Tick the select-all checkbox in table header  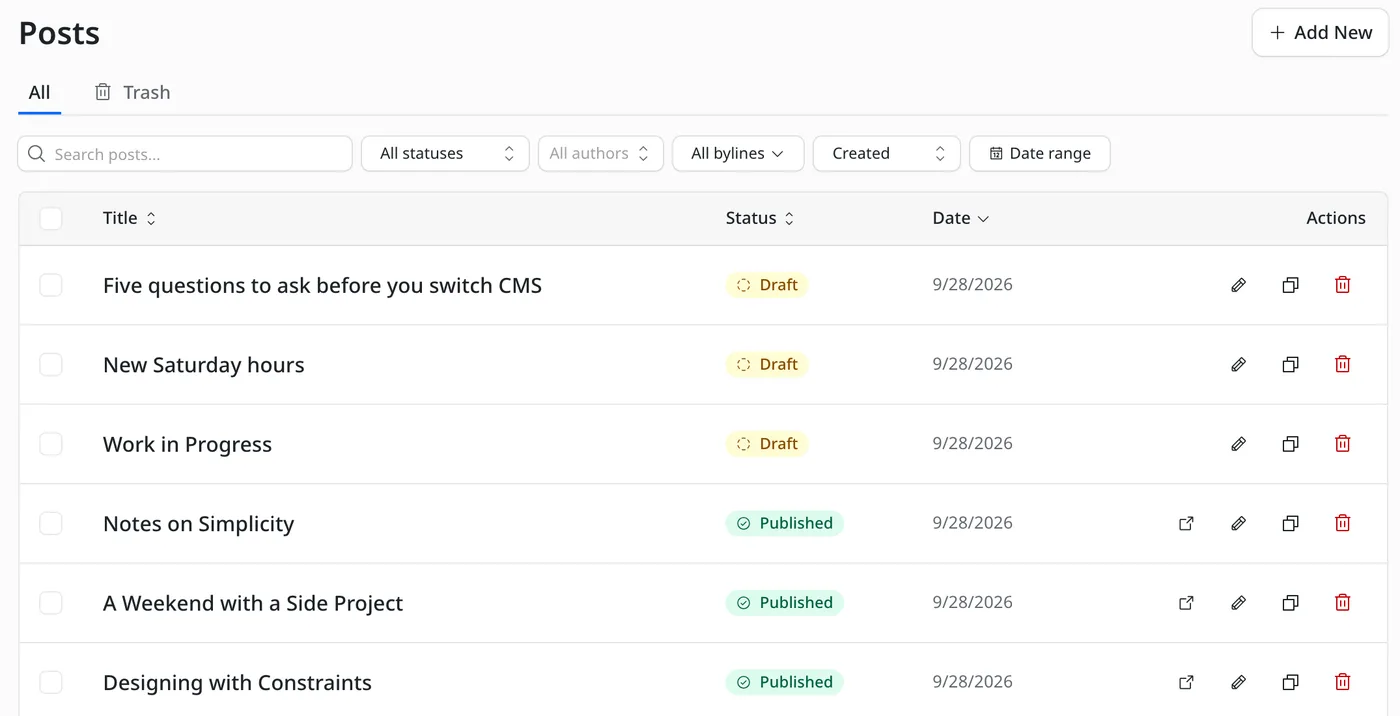pyautogui.click(x=51, y=218)
